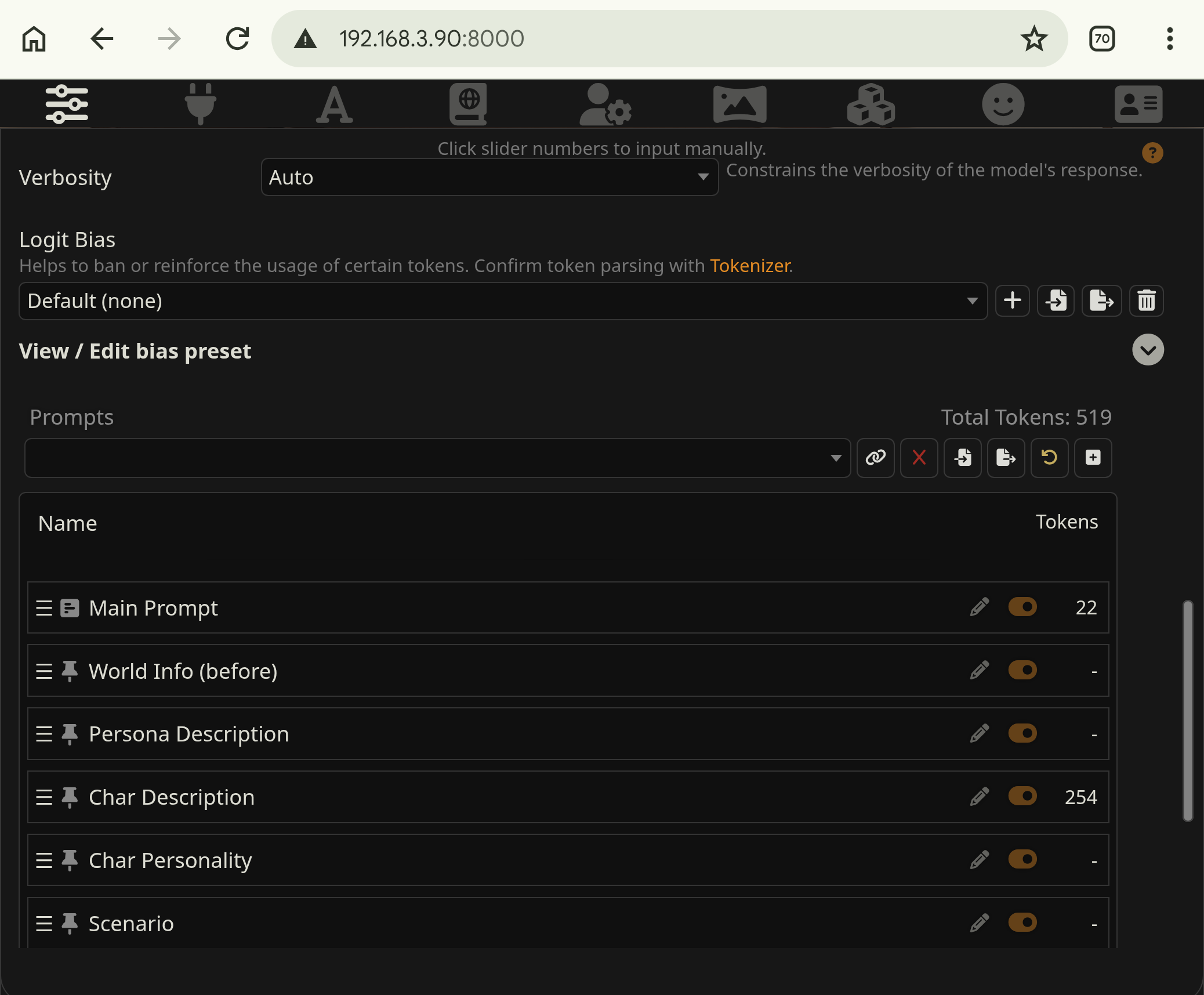The image size is (1204, 995).
Task: Open the World Info book icon
Action: (x=468, y=104)
